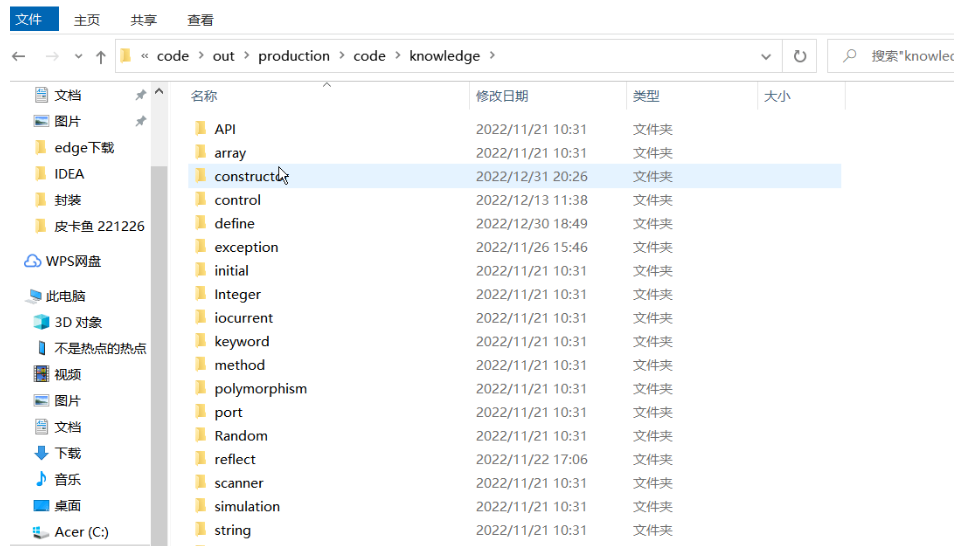Screen dimensions: 975x546
Task: Open 视频 film icon in sidebar
Action: click(x=41, y=374)
